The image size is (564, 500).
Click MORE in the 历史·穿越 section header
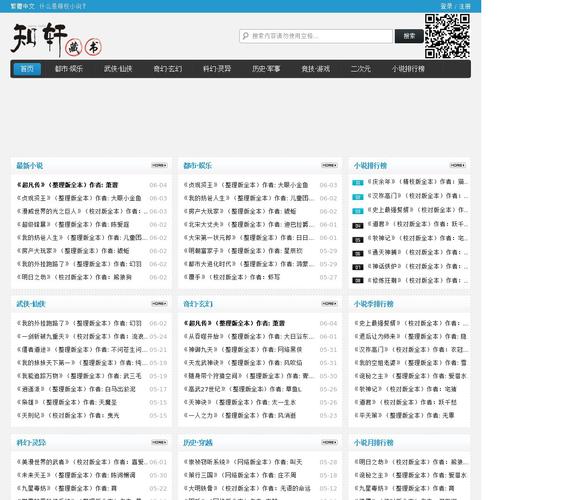(x=329, y=442)
